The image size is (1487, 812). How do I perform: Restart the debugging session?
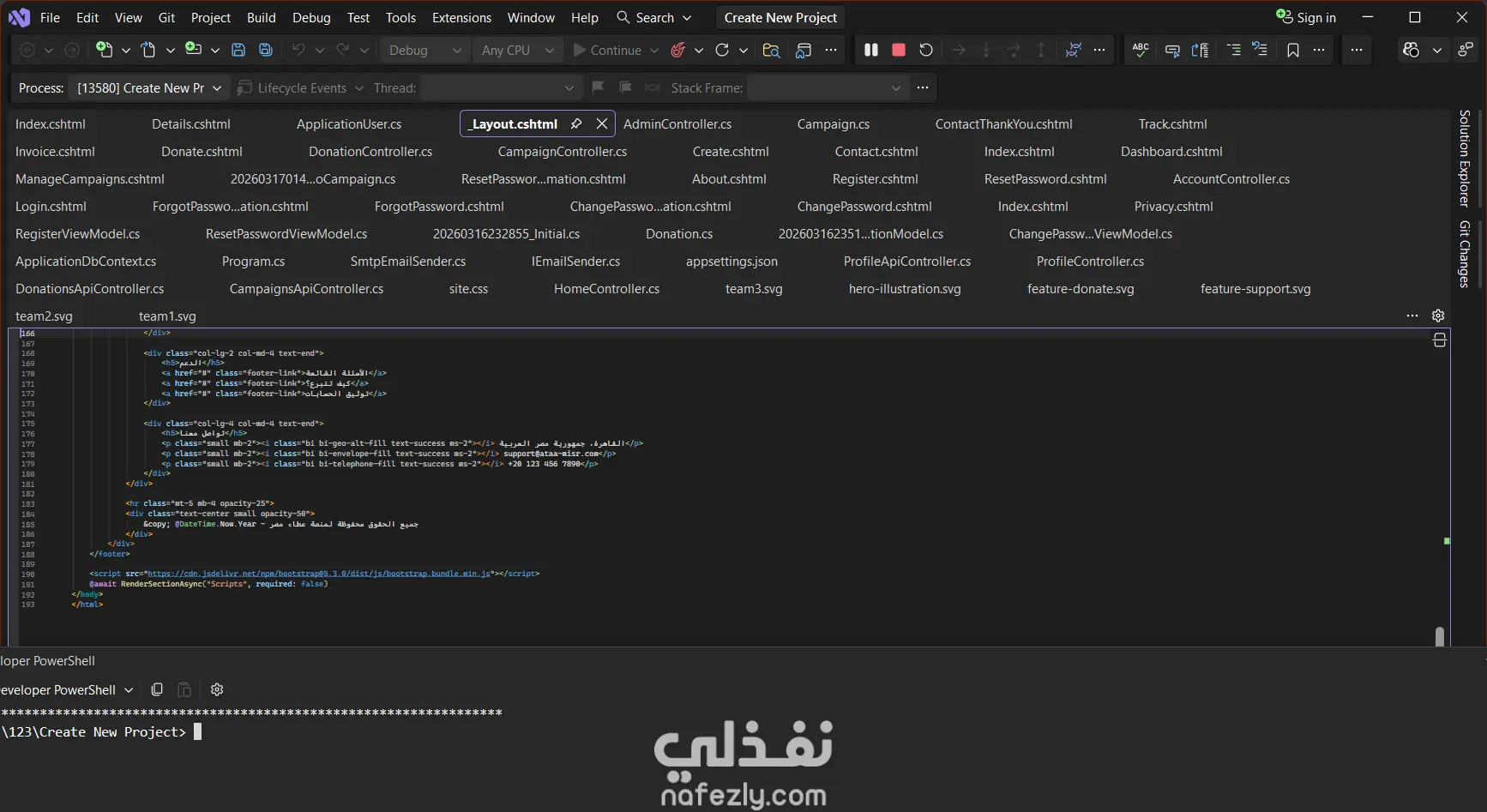tap(926, 50)
